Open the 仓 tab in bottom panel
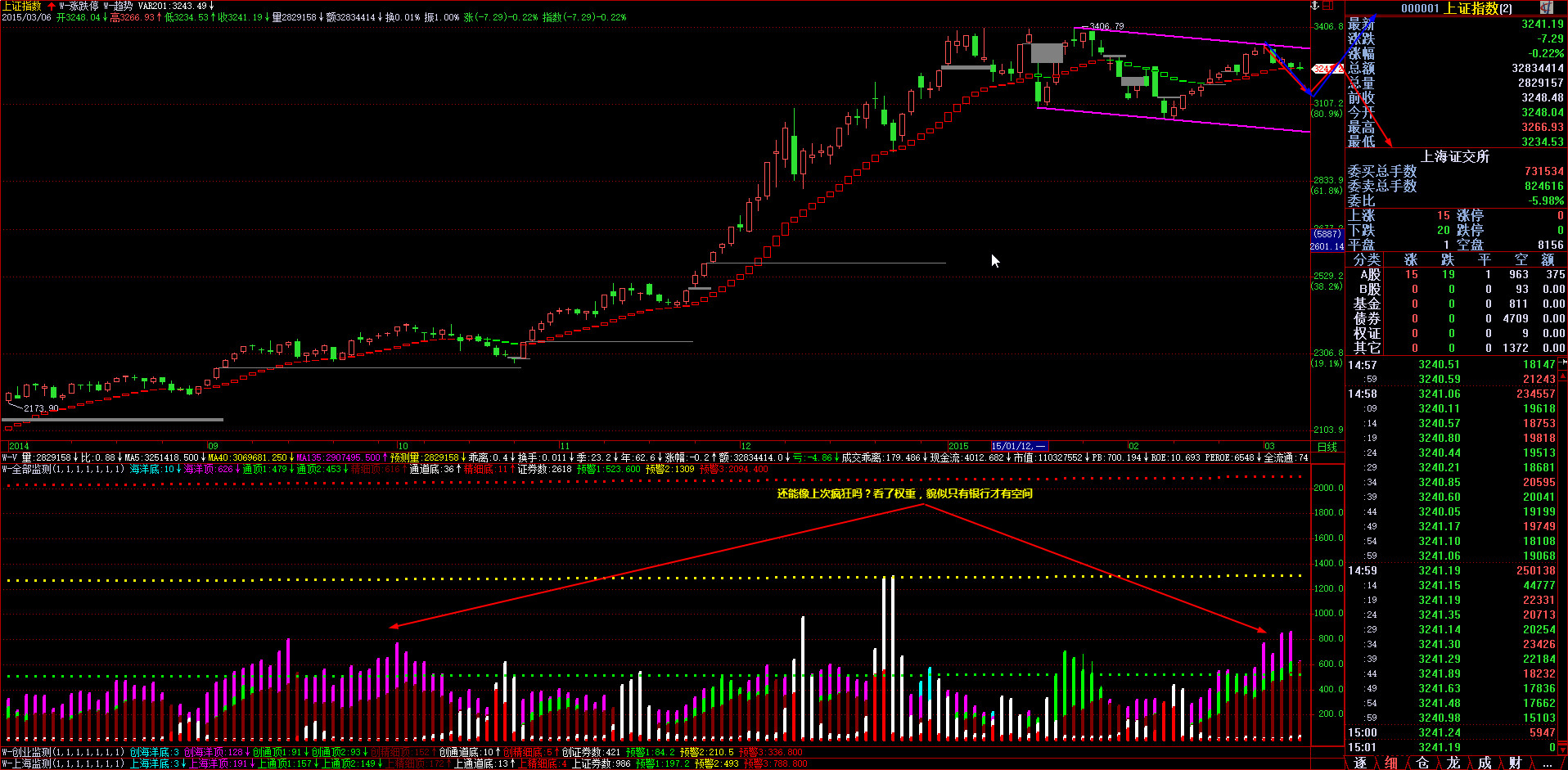The width and height of the screenshot is (1568, 770). 1422,763
